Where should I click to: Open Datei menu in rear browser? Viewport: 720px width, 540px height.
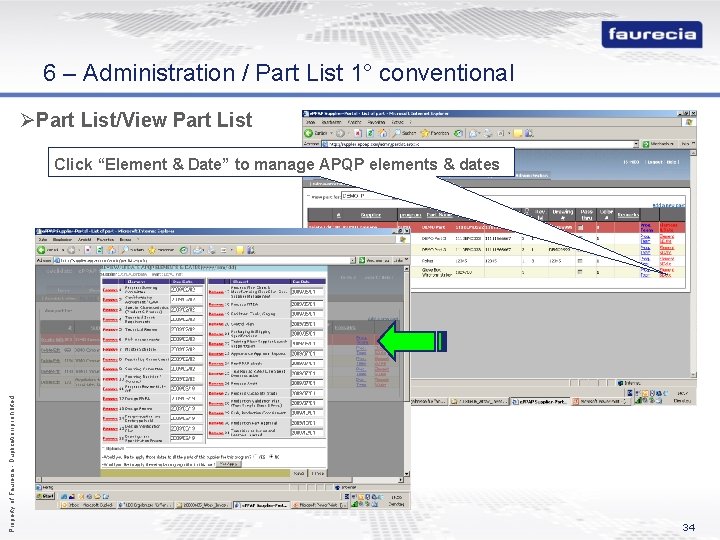point(310,122)
